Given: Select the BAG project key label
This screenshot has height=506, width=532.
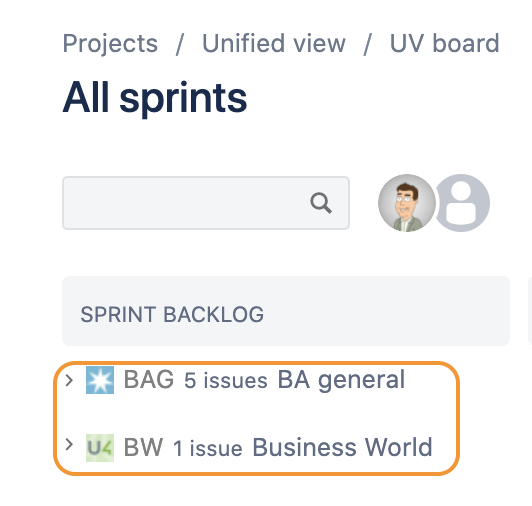Looking at the screenshot, I should (x=149, y=379).
